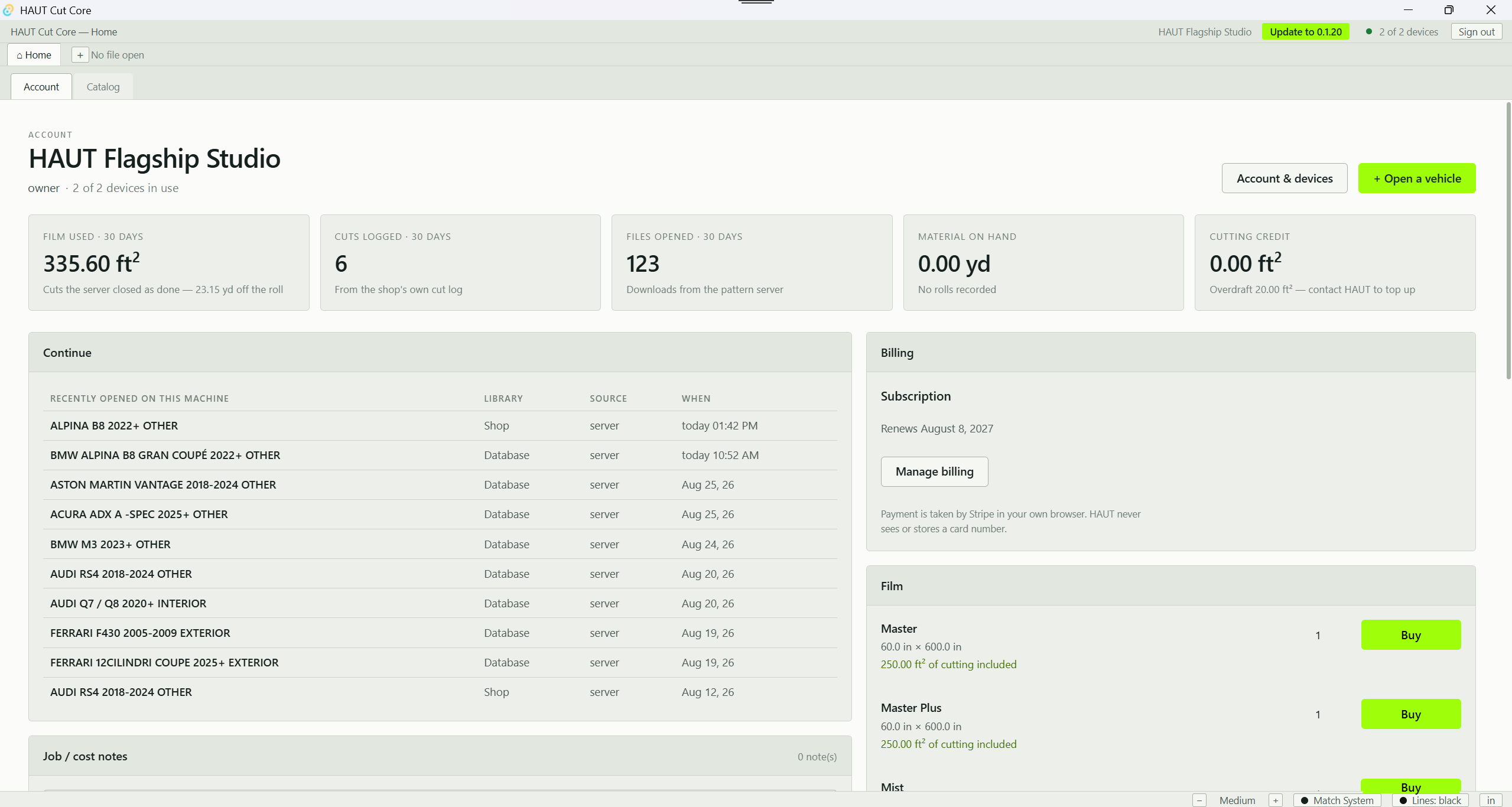Open AUDI RS4 2018-2024 OTHER dated Aug 12

coord(440,692)
